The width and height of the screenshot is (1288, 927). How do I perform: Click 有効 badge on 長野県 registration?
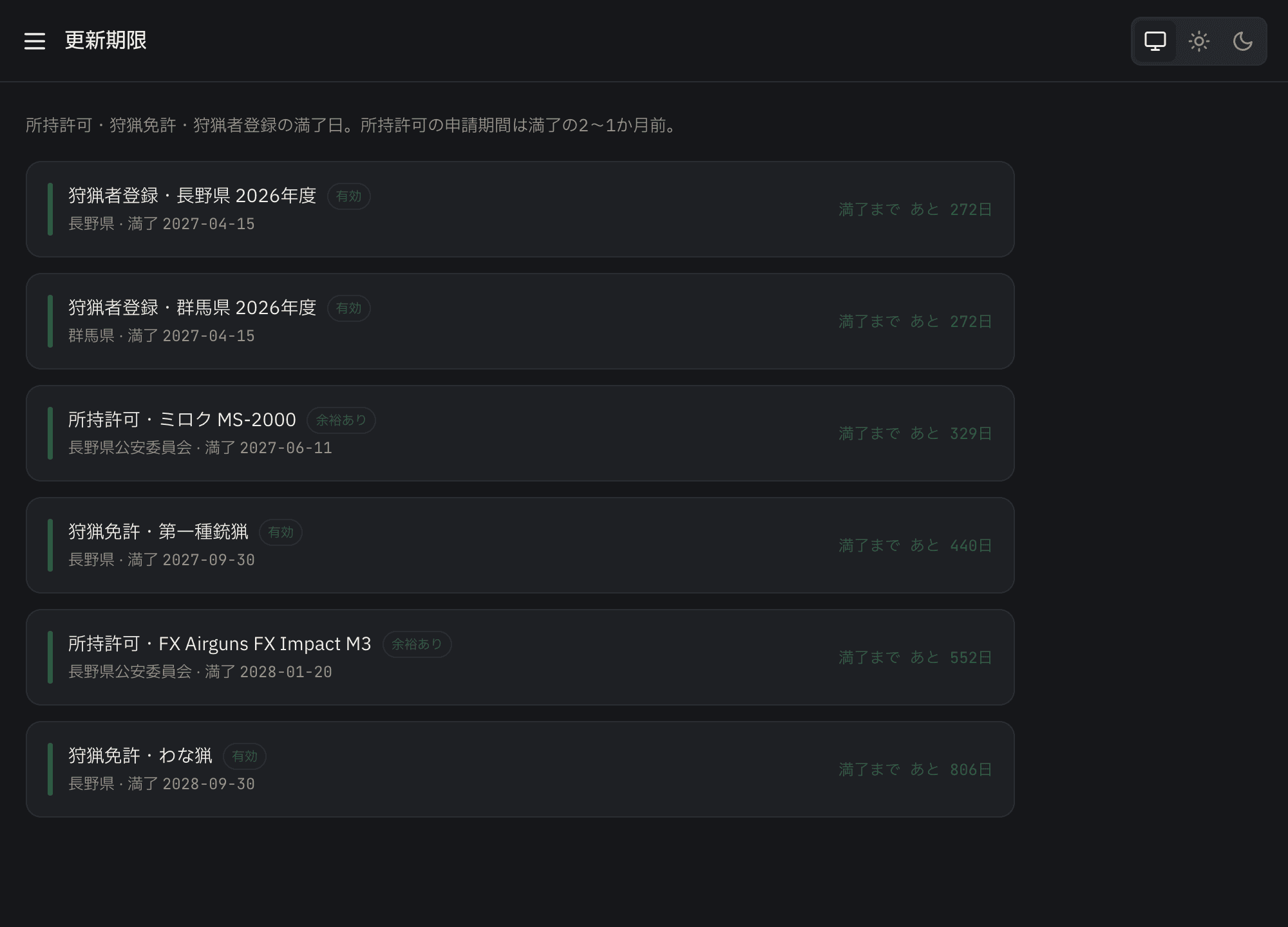coord(349,196)
